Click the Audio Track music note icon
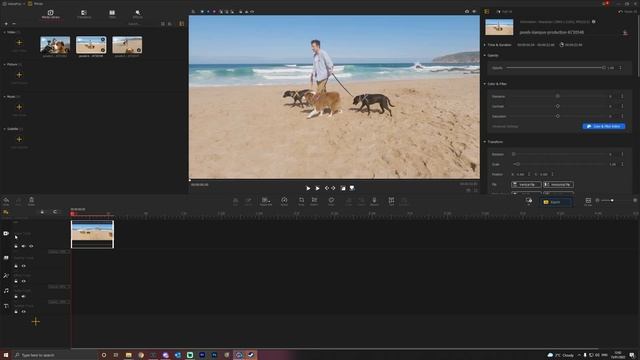The width and height of the screenshot is (640, 360). click(x=6, y=291)
